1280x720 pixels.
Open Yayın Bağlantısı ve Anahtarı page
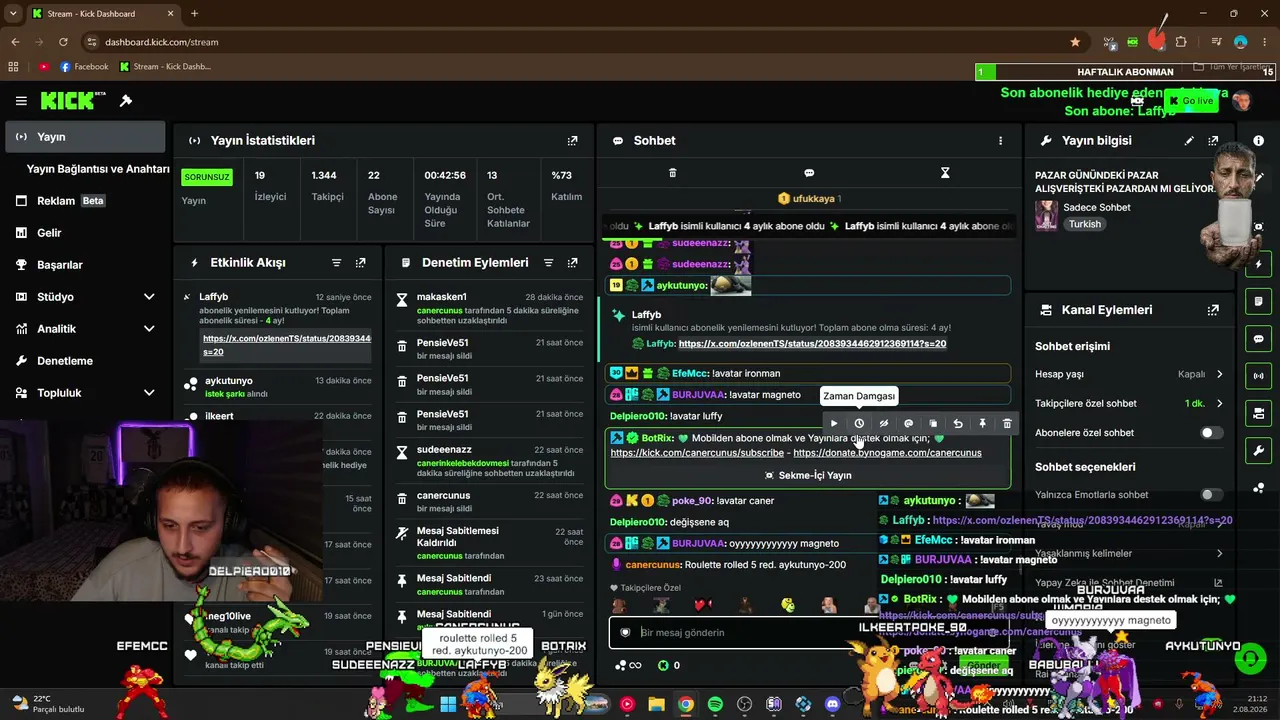98,169
